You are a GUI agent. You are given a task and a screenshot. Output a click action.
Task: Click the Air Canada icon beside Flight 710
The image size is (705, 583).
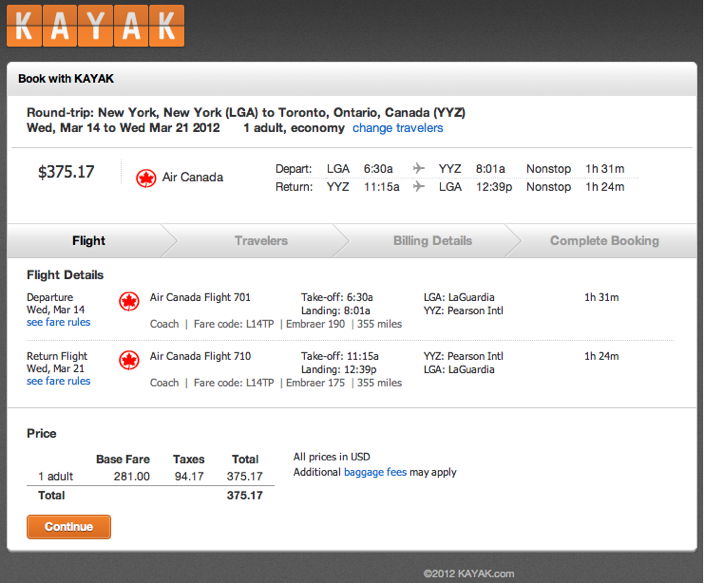click(x=129, y=360)
